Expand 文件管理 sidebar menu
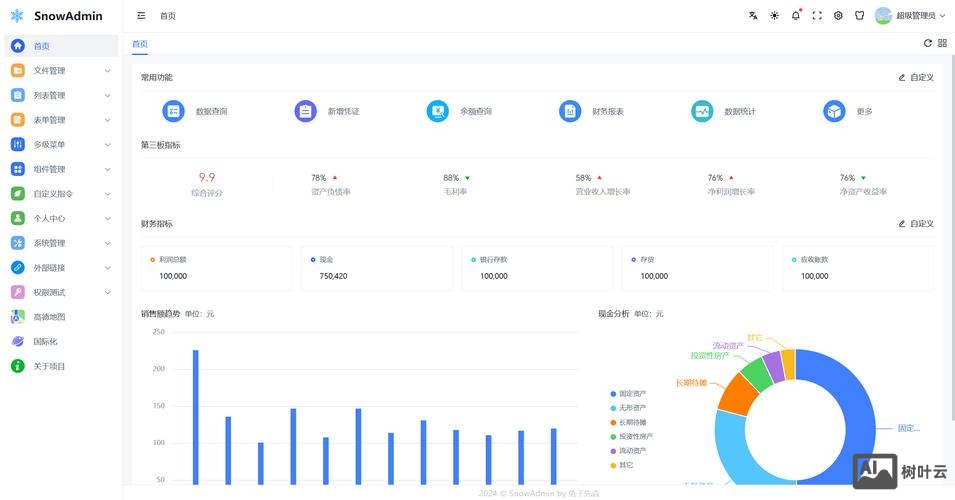955x500 pixels. pyautogui.click(x=62, y=71)
